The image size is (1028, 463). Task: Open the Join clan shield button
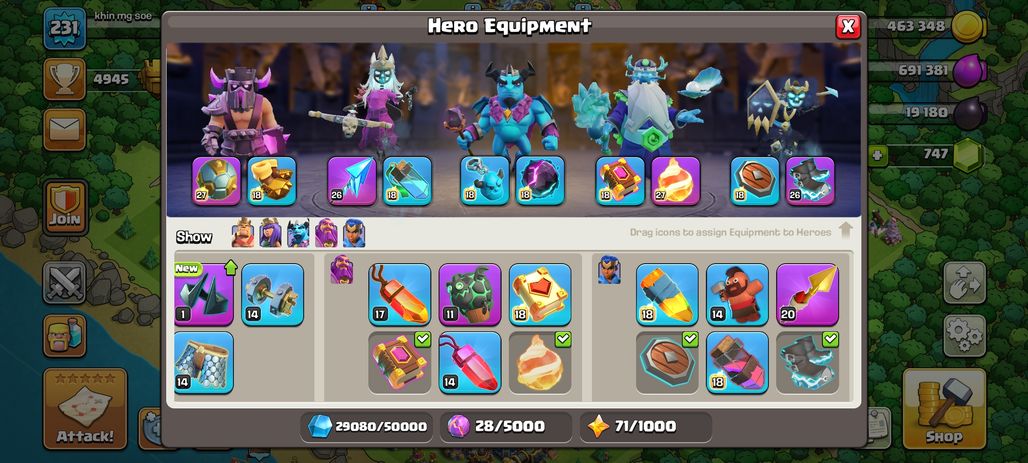click(65, 208)
